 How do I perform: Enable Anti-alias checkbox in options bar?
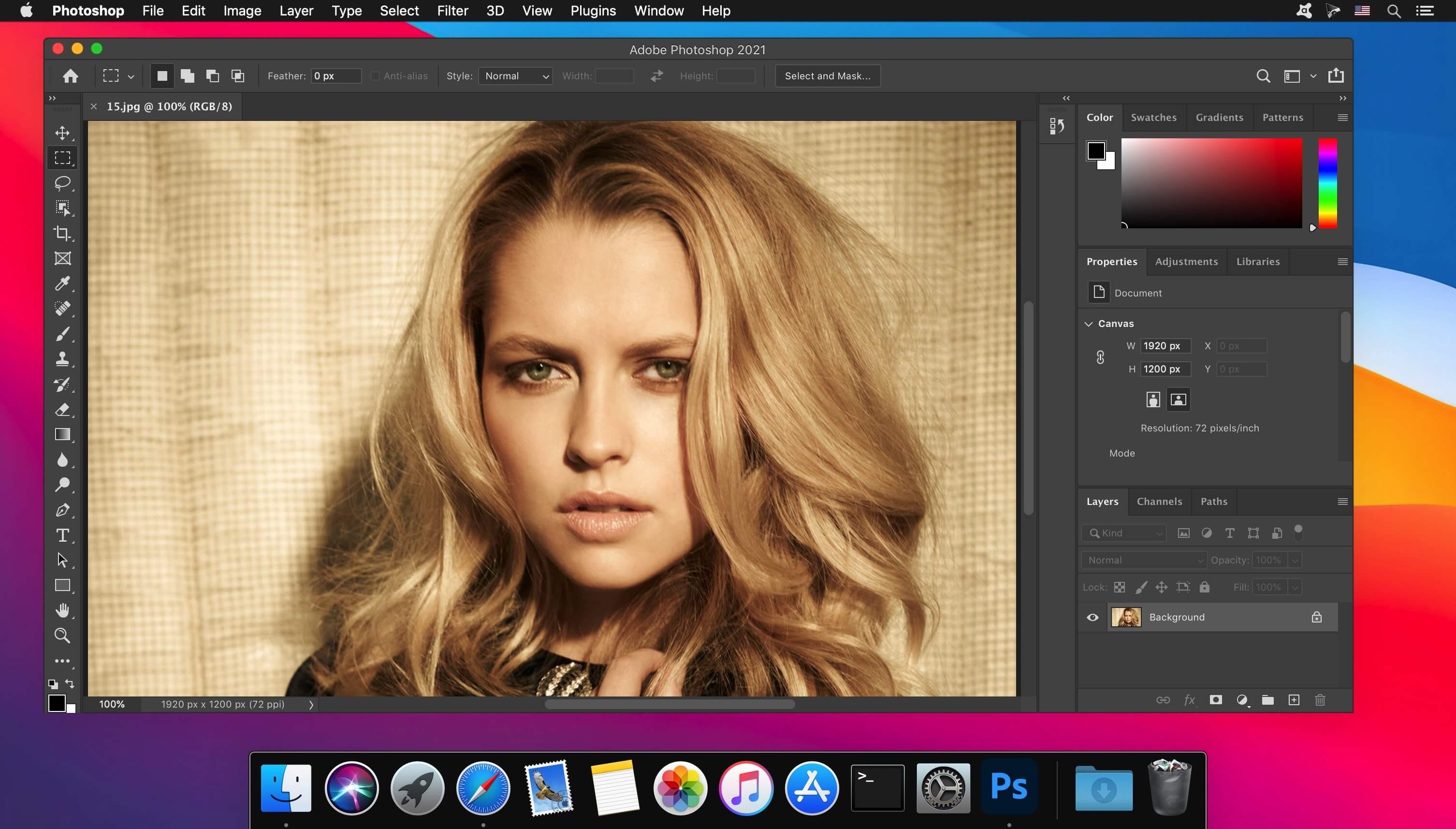(374, 75)
